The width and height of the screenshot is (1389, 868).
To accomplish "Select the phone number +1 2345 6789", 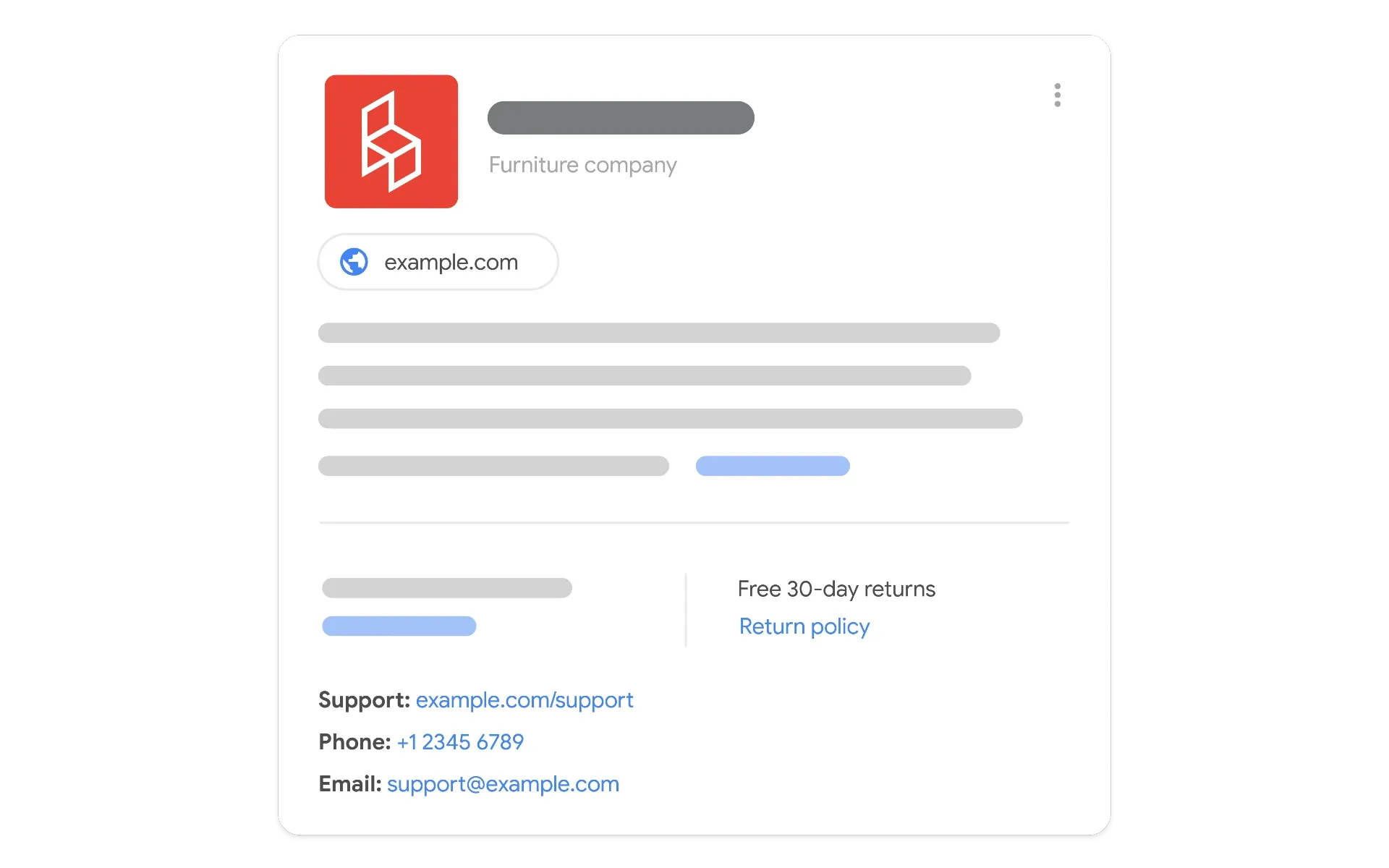I will pyautogui.click(x=460, y=742).
